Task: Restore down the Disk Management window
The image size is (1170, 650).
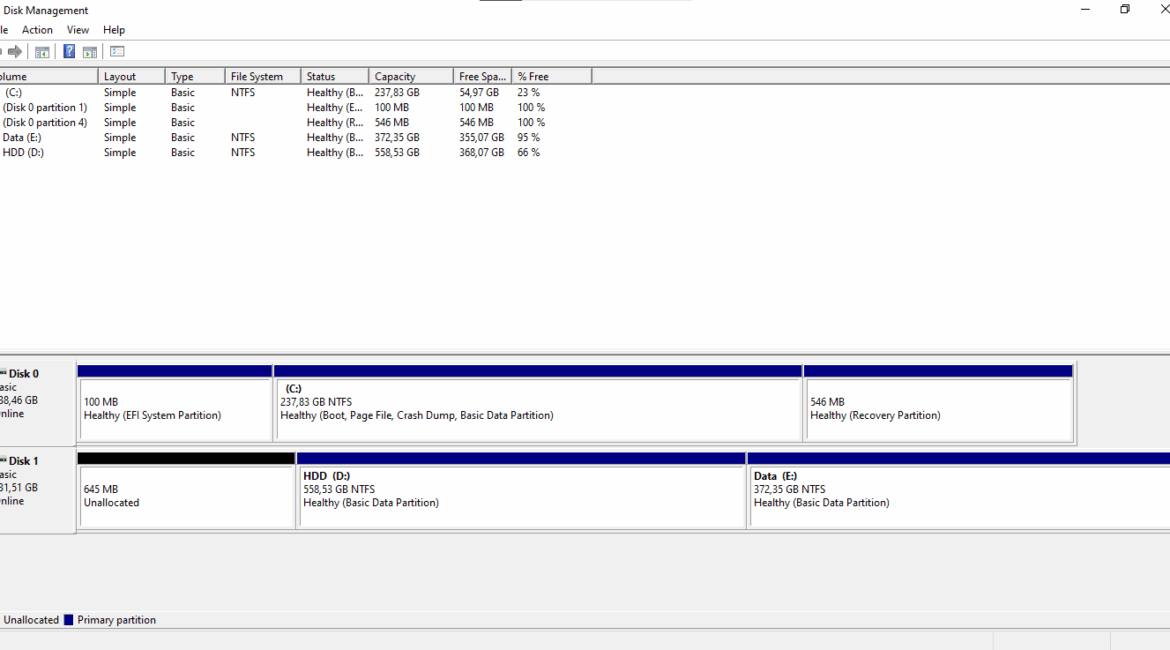Action: (1125, 10)
